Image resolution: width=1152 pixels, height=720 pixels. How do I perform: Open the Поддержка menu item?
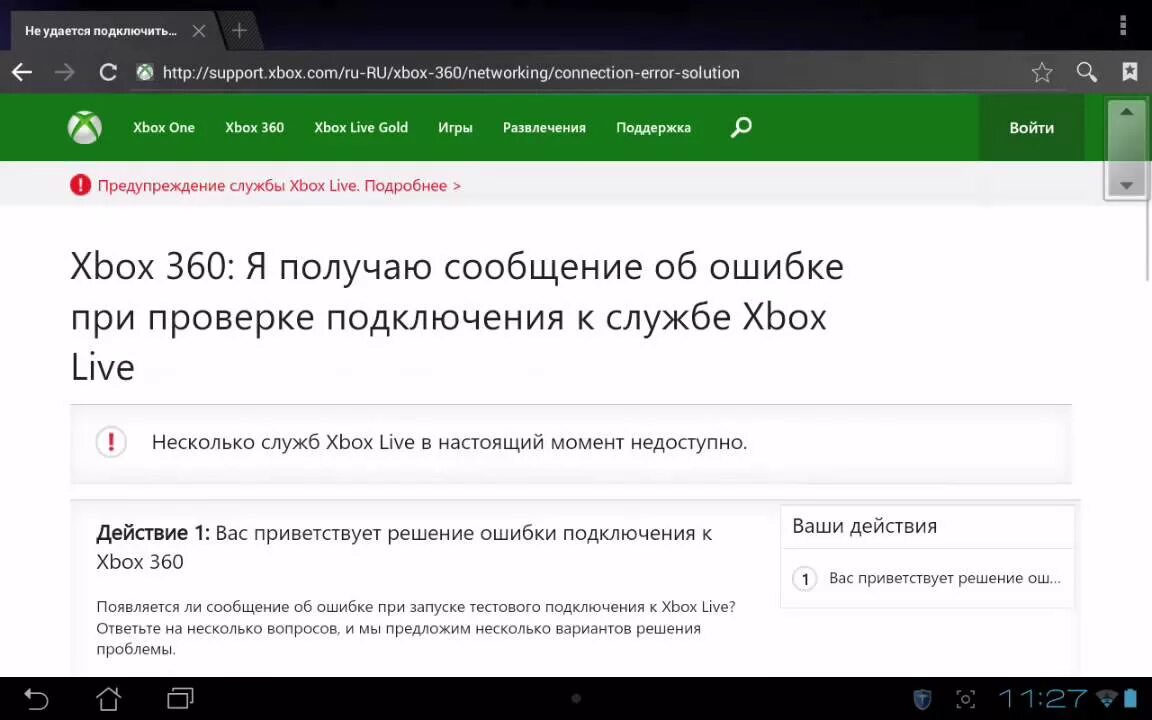[653, 128]
